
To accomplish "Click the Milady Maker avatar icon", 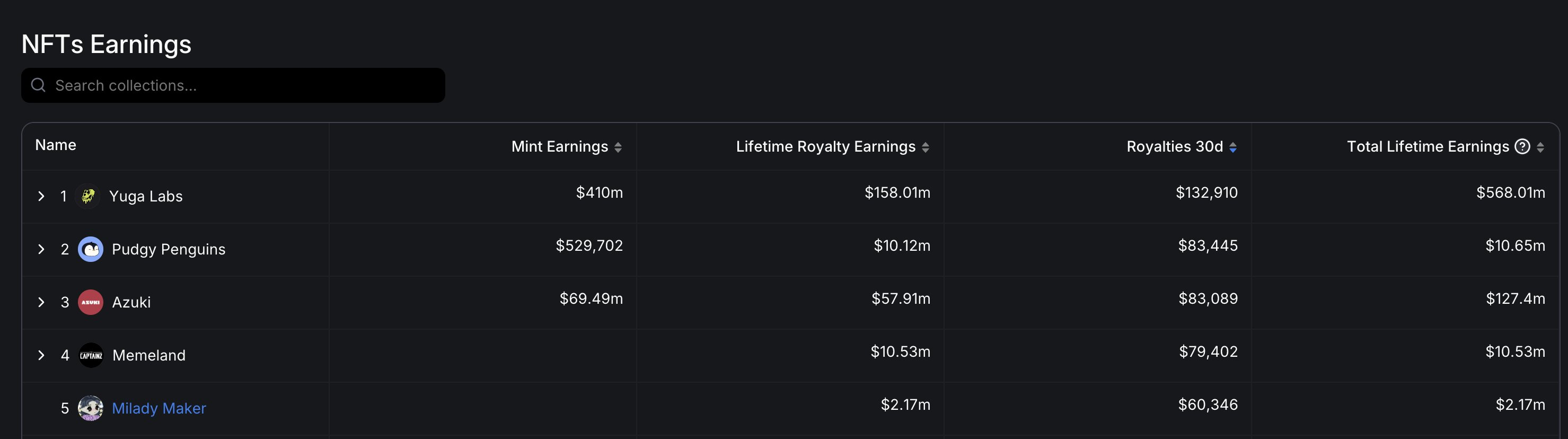I will tap(91, 408).
